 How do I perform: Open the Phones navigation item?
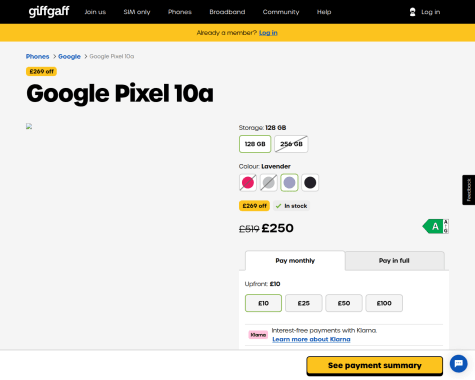[180, 12]
